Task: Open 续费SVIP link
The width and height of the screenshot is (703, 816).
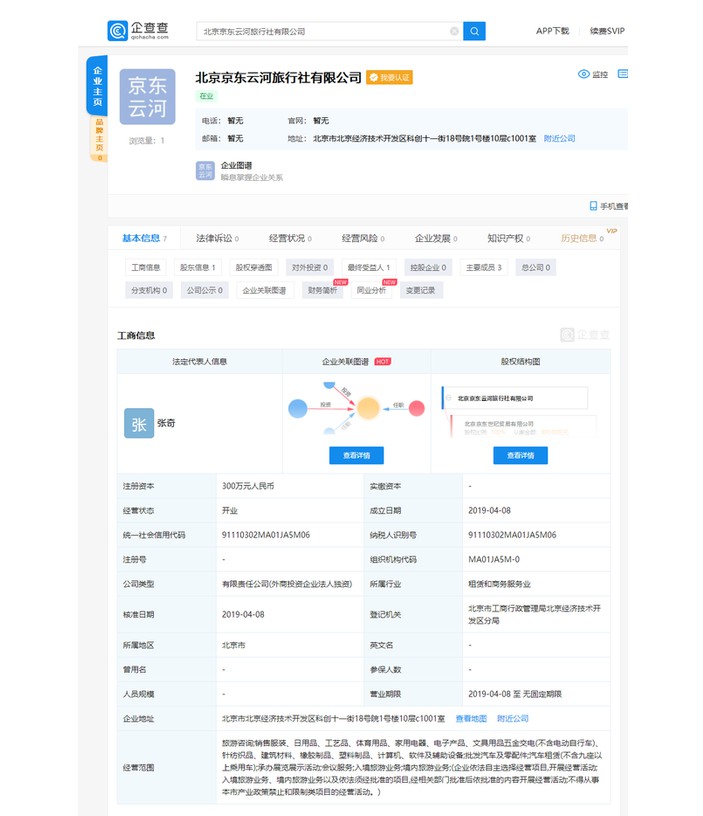Action: pyautogui.click(x=607, y=31)
